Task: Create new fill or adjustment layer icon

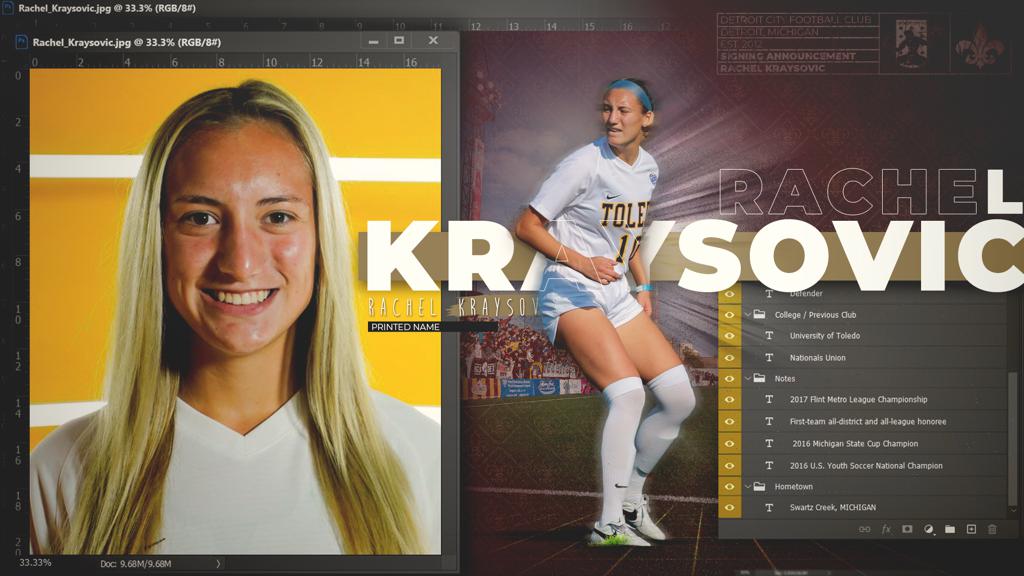Action: coord(929,529)
